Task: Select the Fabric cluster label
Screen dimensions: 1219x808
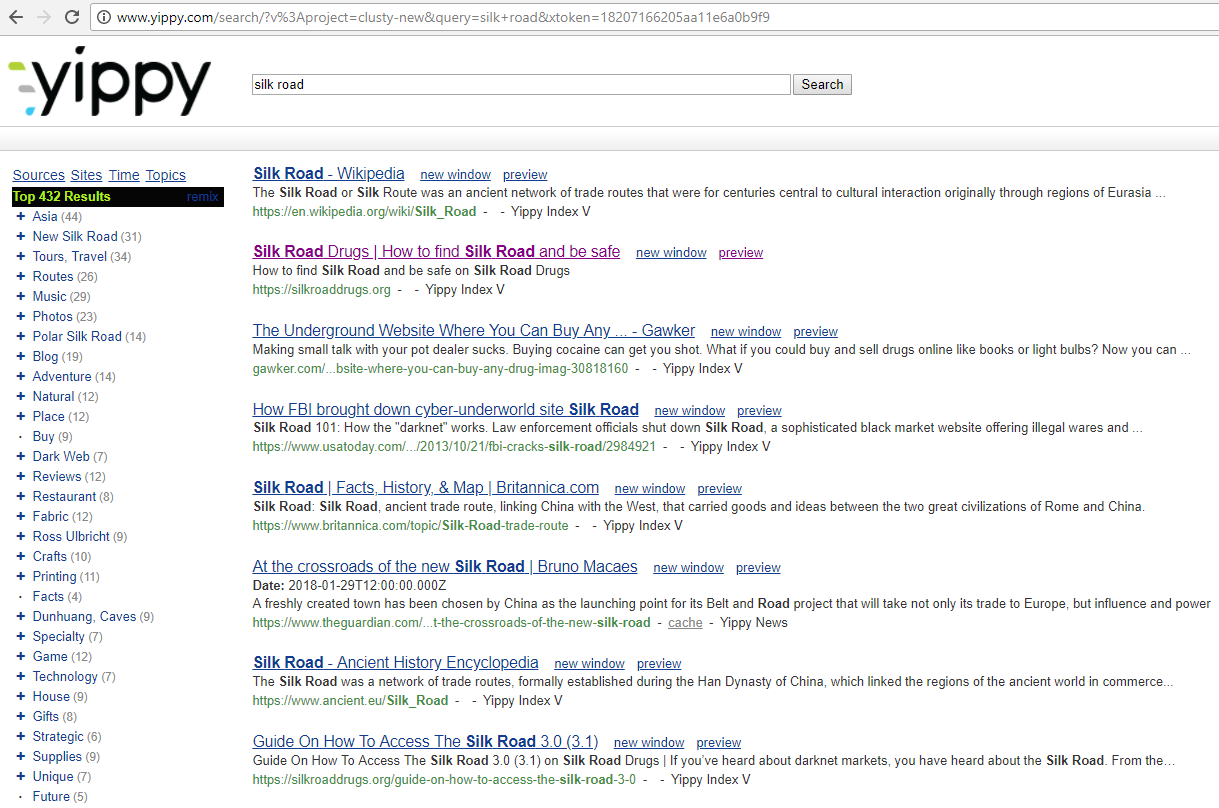Action: [x=50, y=516]
